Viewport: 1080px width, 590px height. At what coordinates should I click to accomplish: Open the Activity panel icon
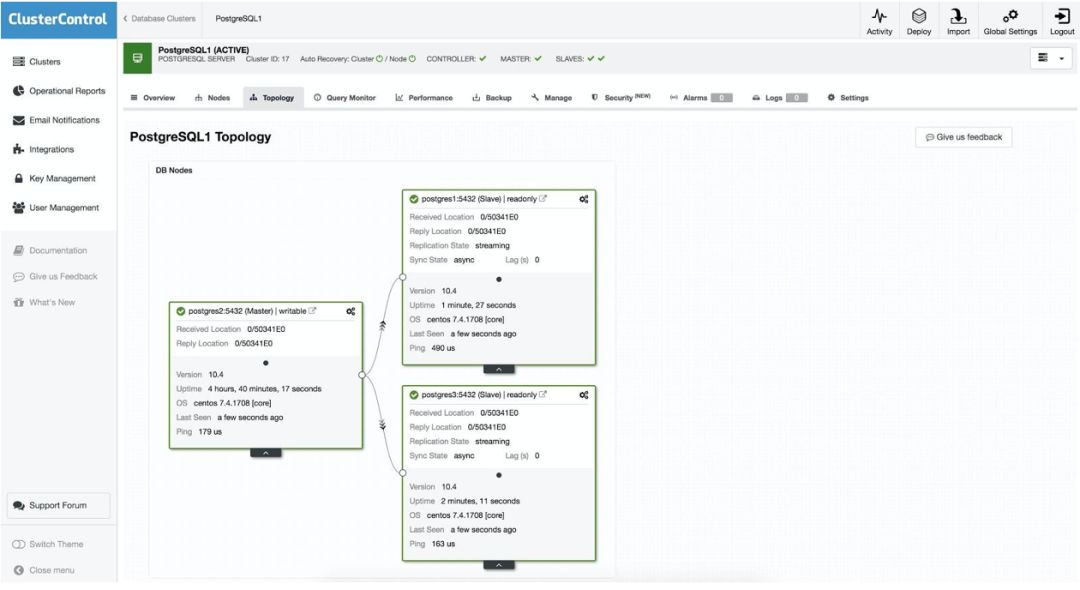pos(879,16)
